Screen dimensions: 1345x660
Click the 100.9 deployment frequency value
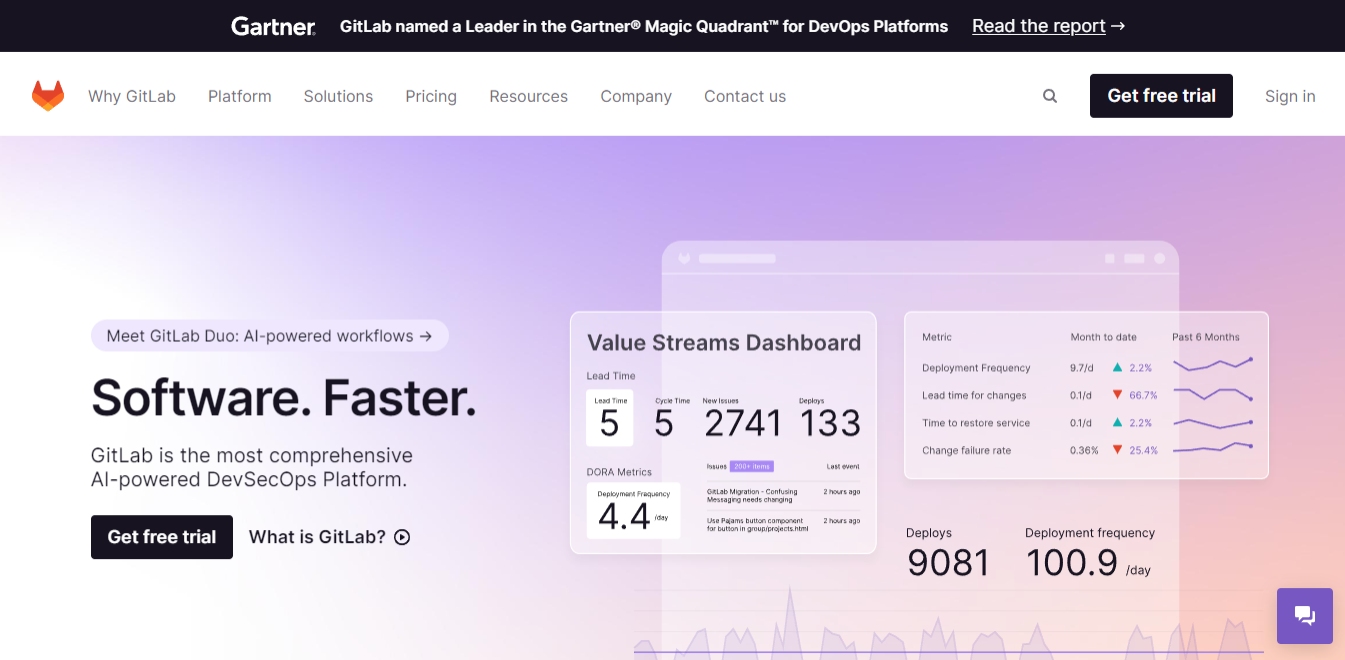click(1072, 563)
